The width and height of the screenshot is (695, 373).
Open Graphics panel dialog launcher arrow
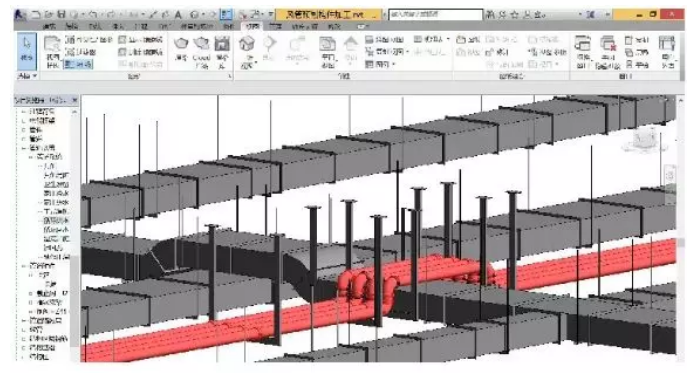click(230, 76)
